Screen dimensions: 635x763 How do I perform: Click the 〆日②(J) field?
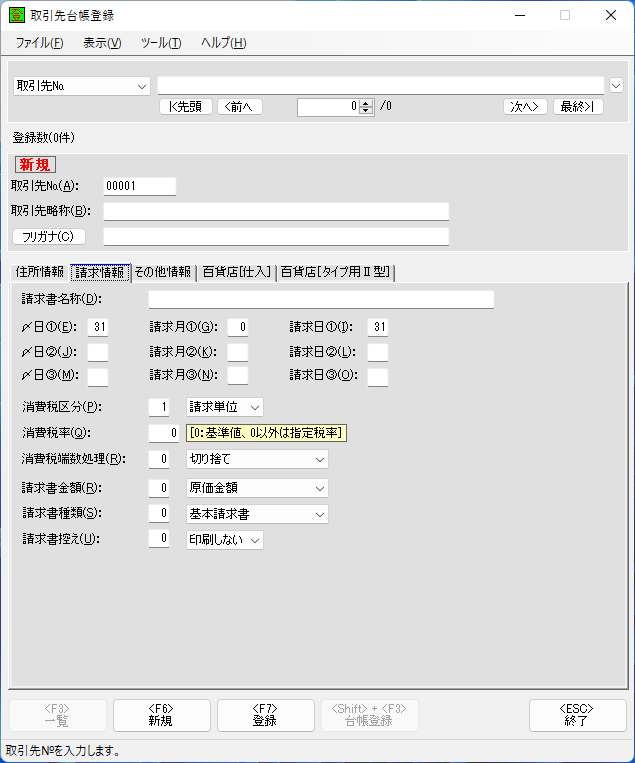[x=98, y=352]
